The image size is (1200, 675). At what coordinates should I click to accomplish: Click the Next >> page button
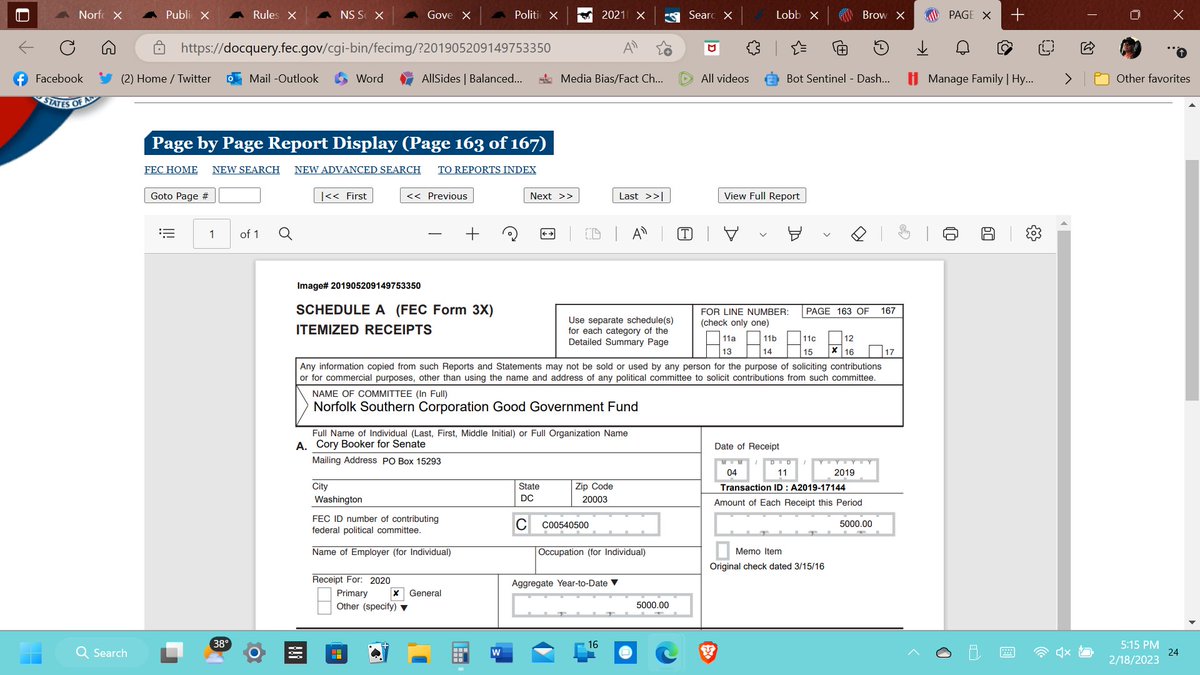point(551,196)
